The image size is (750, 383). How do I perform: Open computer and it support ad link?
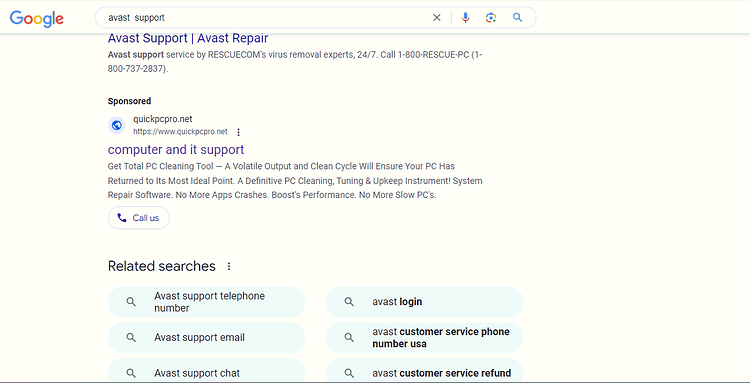point(176,150)
